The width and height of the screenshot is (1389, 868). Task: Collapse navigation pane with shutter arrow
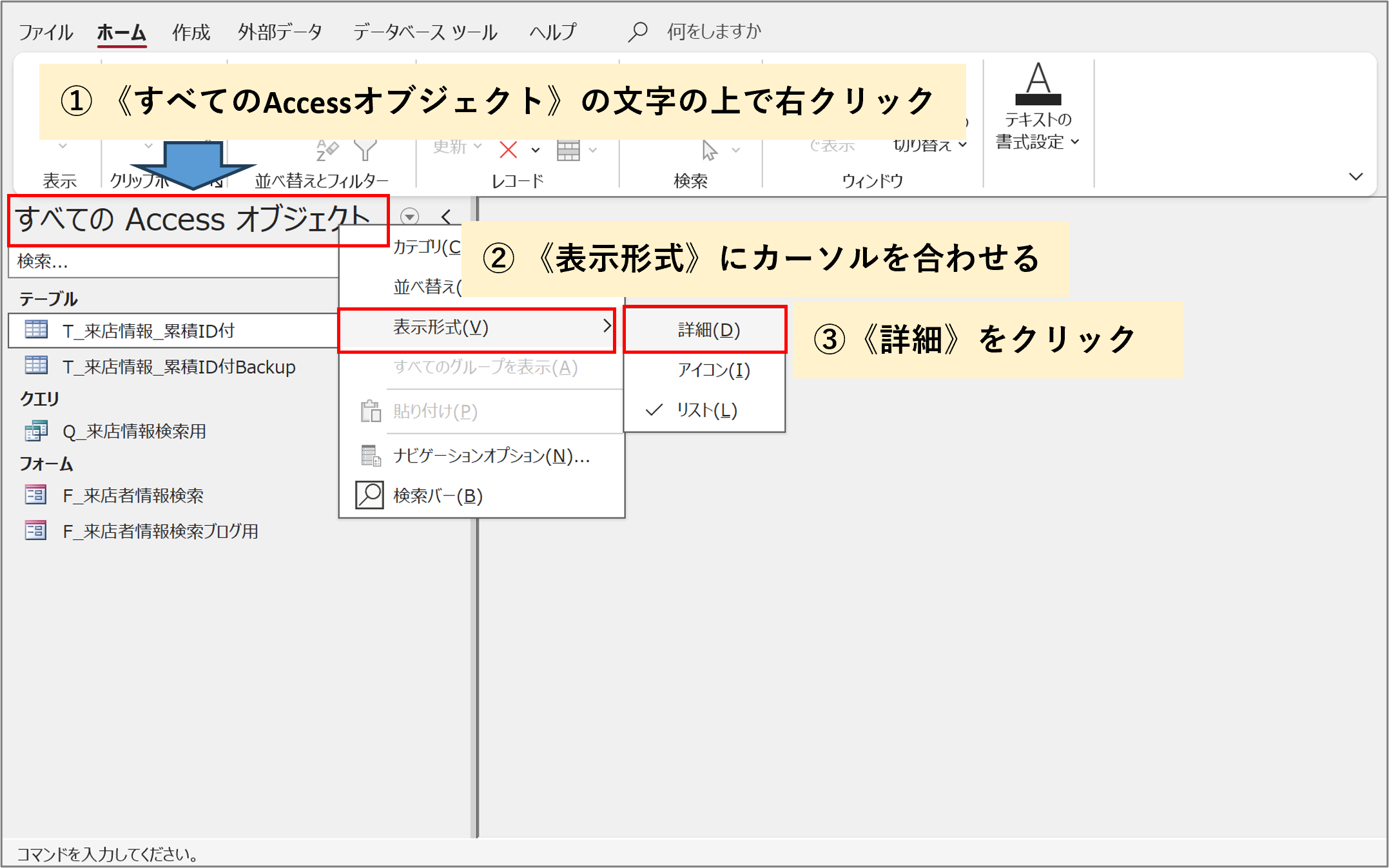(x=446, y=217)
